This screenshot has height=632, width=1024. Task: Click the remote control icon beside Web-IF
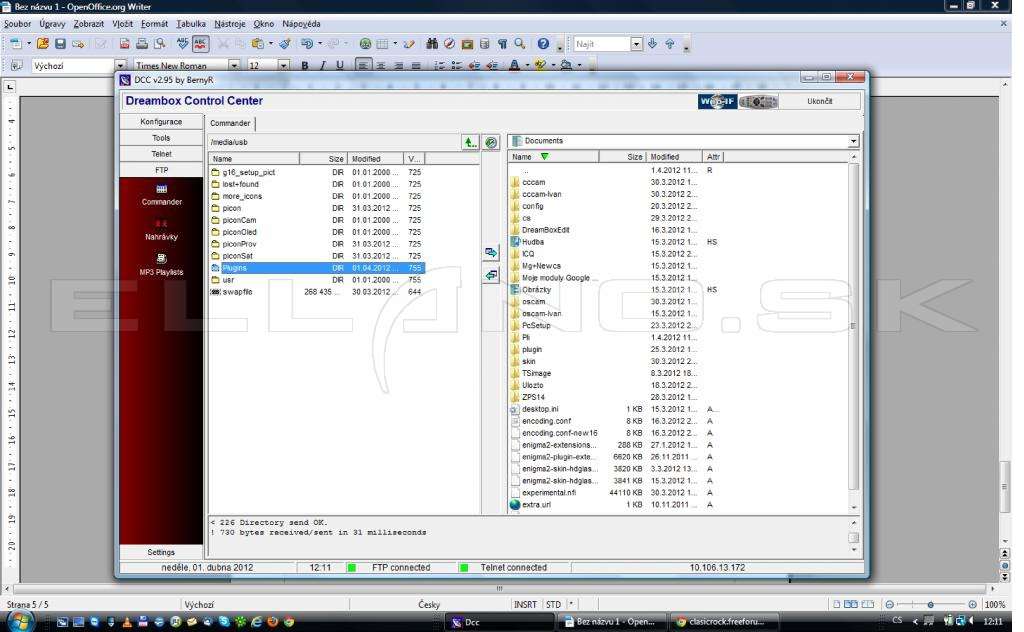758,101
